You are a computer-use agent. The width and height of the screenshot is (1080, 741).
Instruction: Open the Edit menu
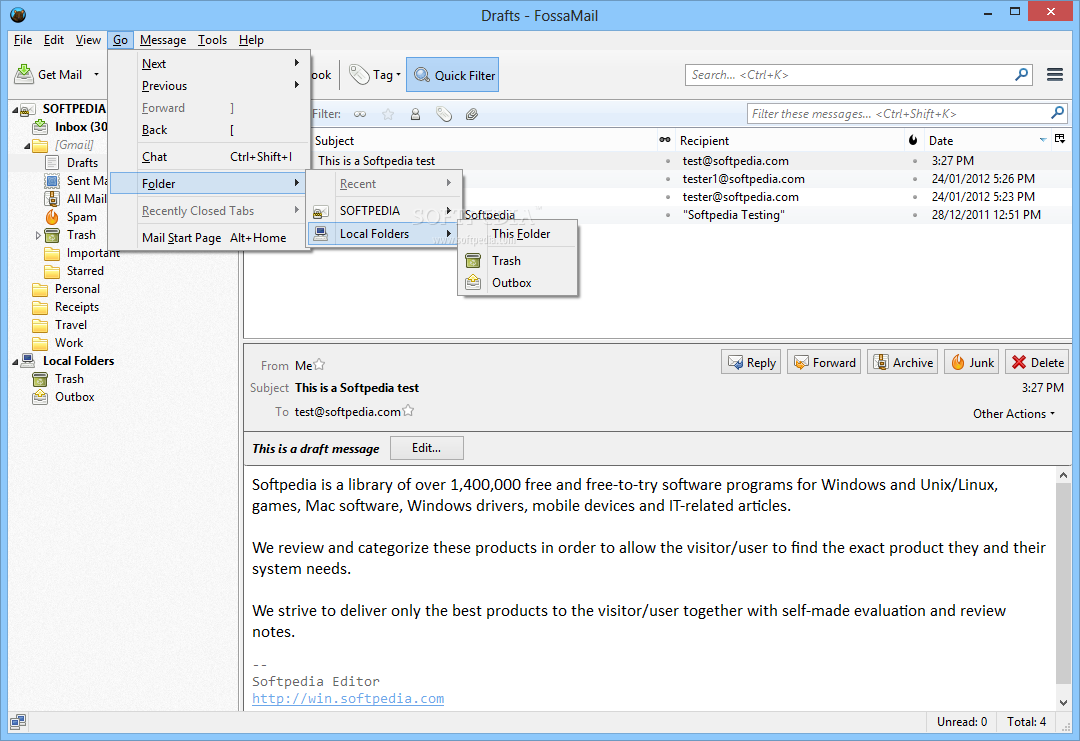tap(54, 40)
